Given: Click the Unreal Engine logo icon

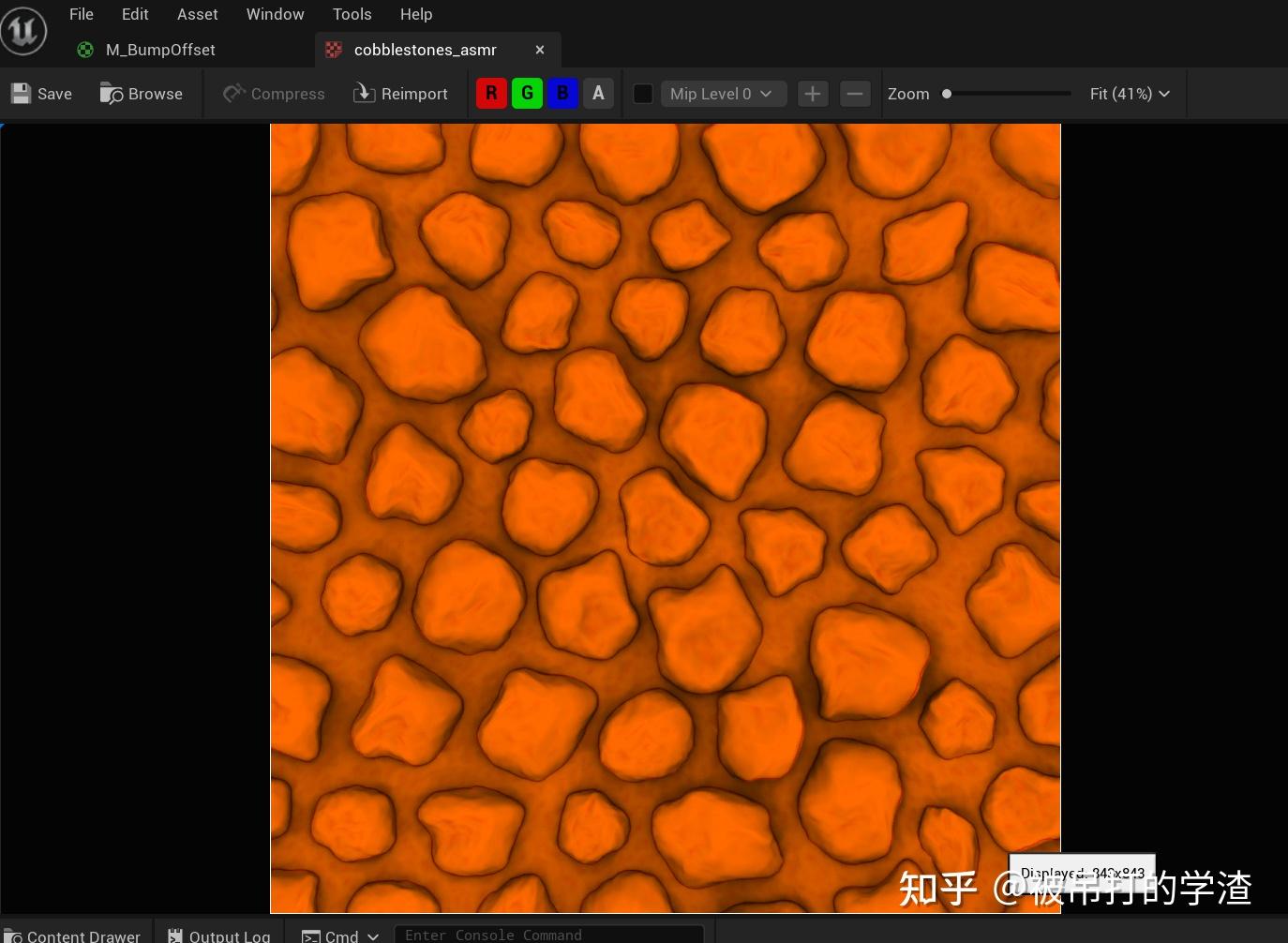Looking at the screenshot, I should 22,29.
